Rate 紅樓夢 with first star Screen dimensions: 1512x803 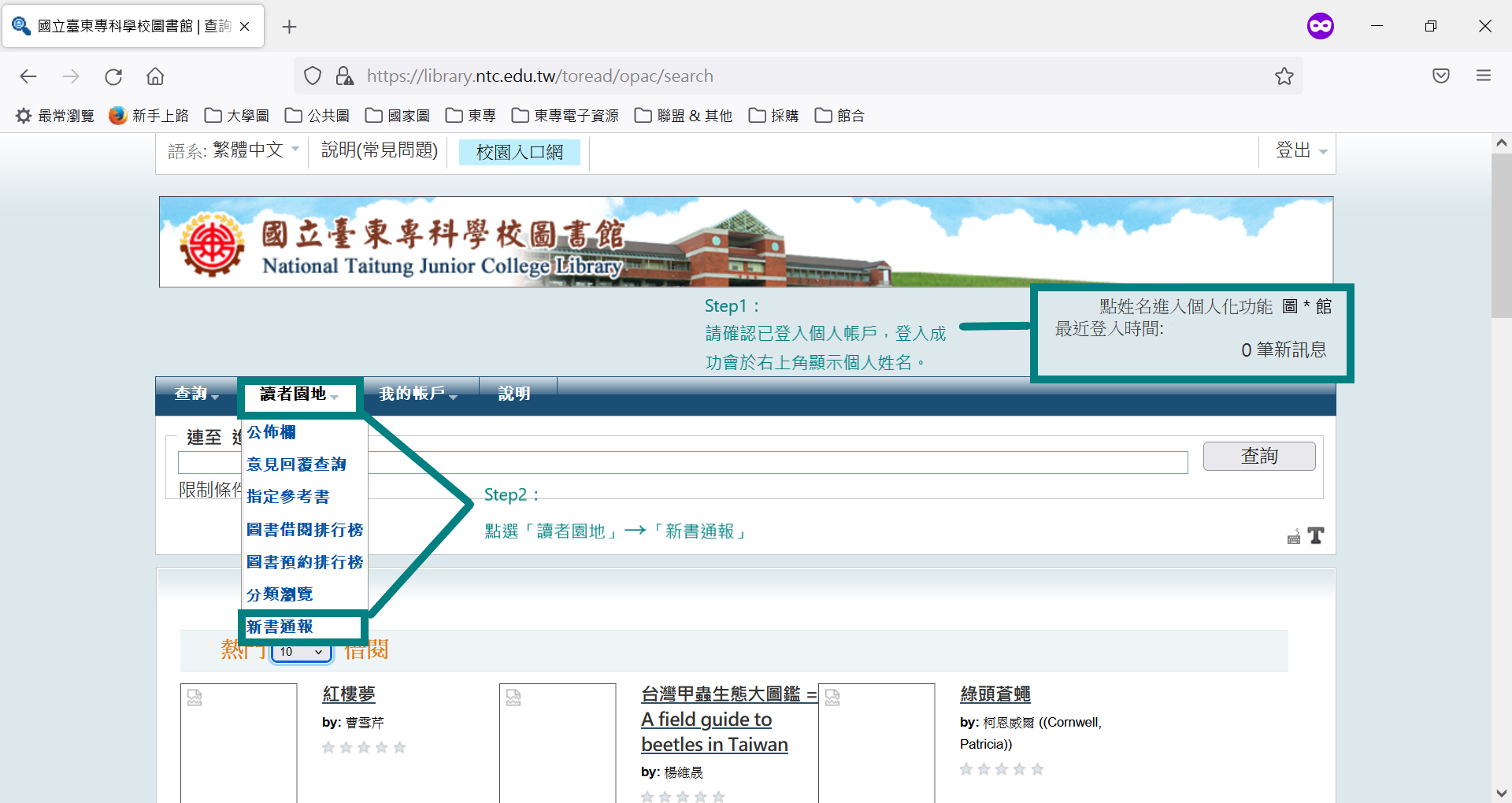[x=328, y=747]
